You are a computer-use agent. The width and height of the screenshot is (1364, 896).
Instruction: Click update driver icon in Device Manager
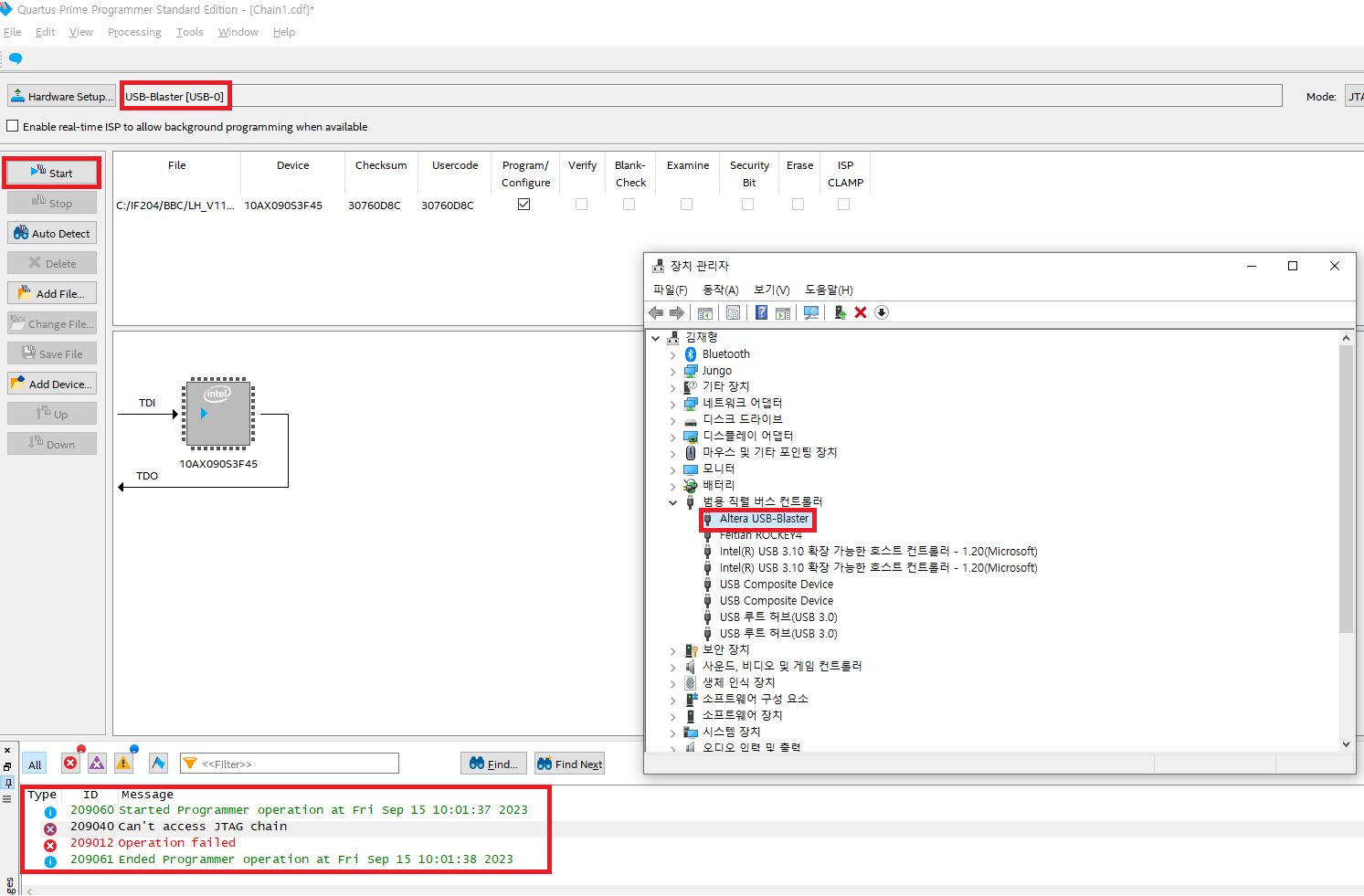[x=840, y=313]
